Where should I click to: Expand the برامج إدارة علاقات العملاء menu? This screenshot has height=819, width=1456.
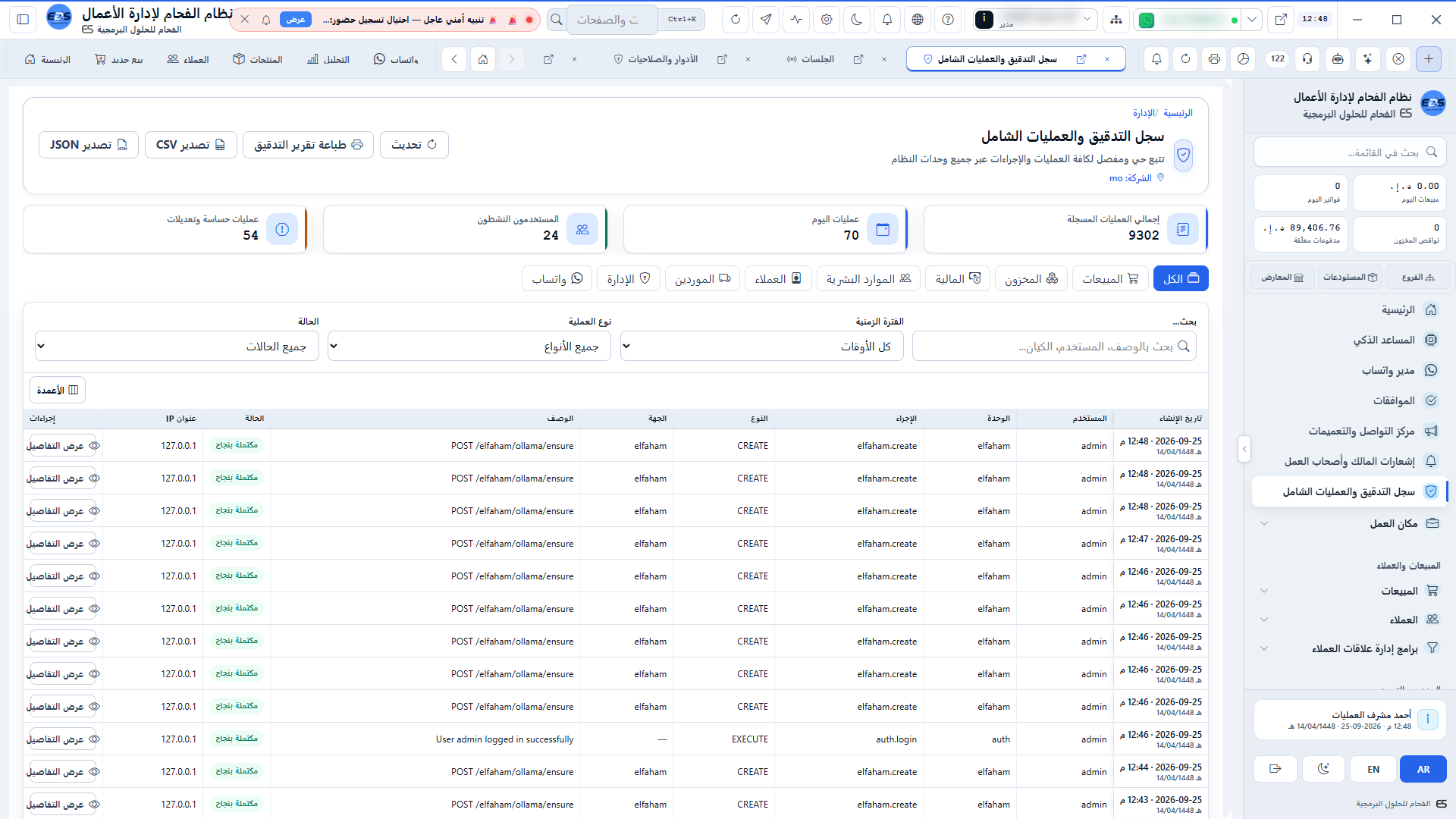(1350, 648)
